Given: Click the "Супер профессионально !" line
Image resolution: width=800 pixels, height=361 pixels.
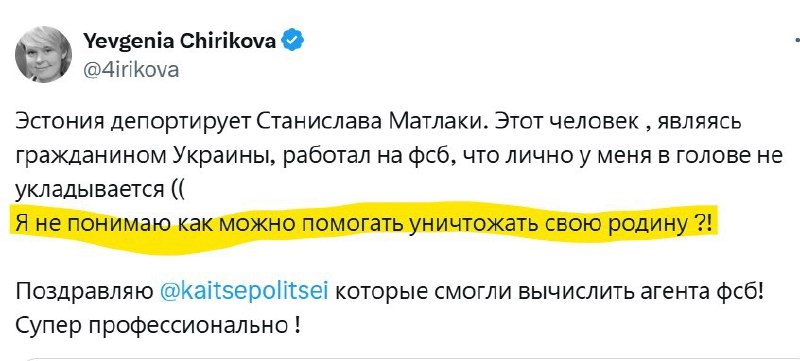Looking at the screenshot, I should (x=158, y=326).
